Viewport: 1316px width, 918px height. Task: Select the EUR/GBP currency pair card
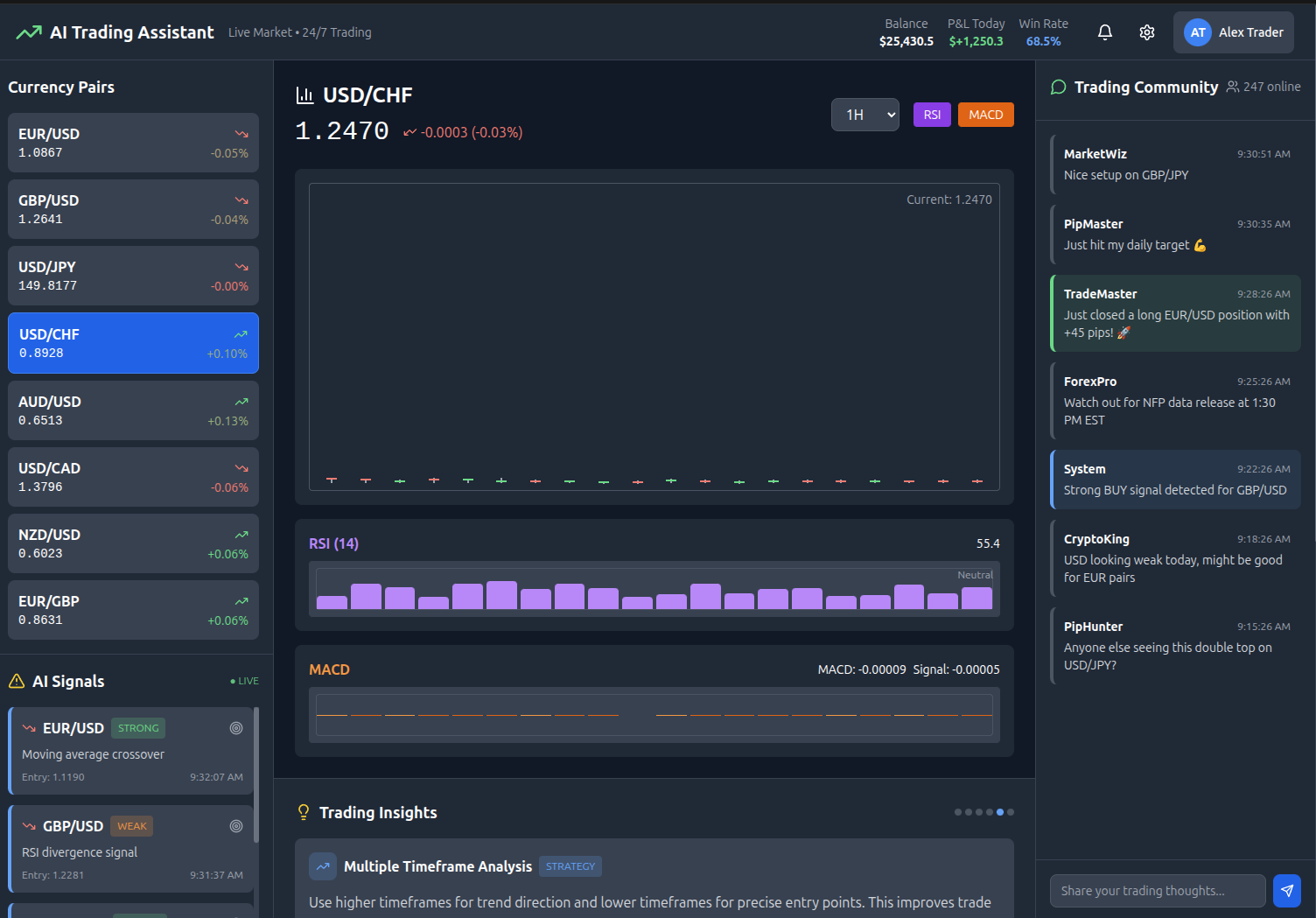pyautogui.click(x=133, y=610)
